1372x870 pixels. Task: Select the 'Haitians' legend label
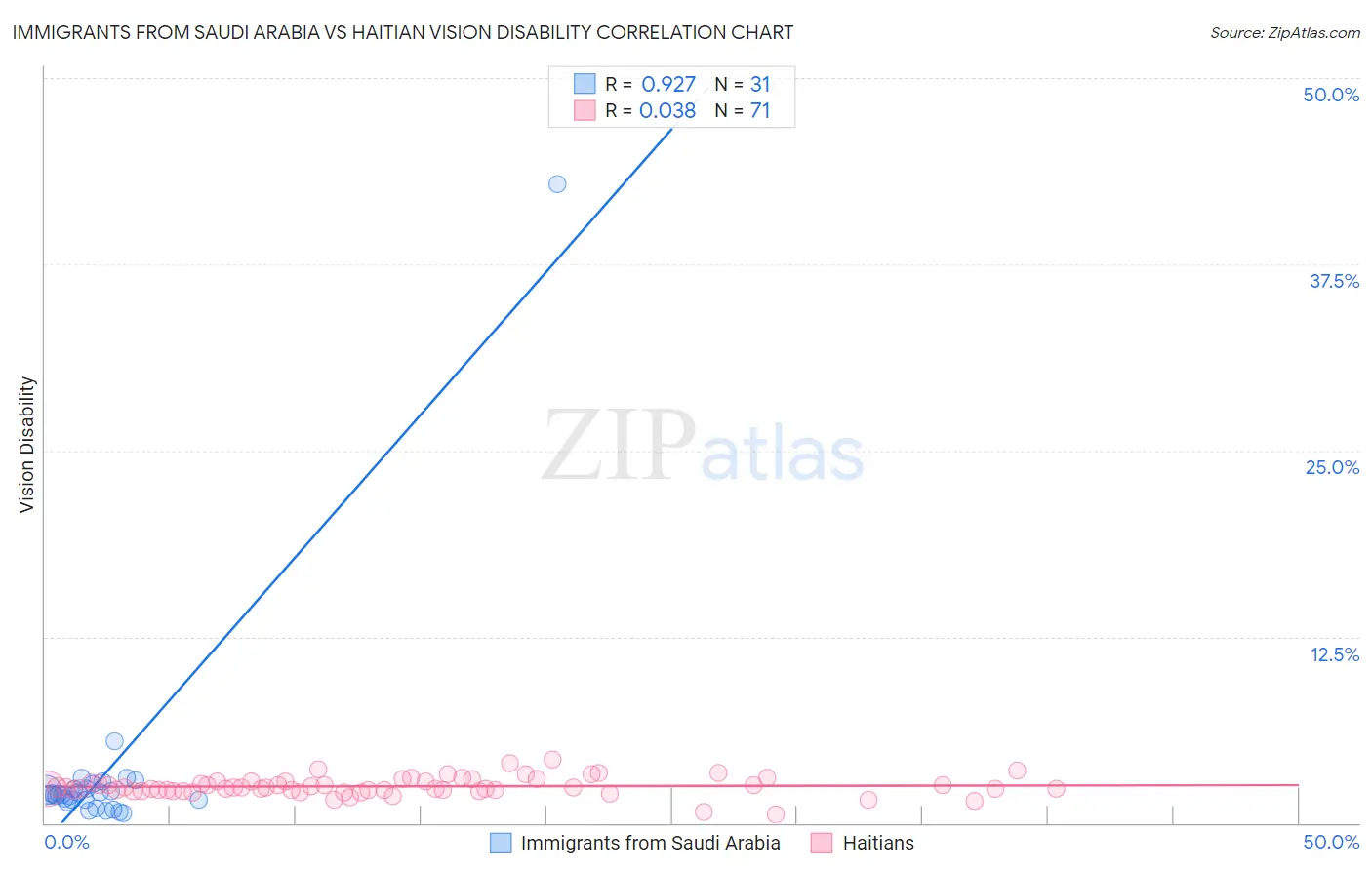(878, 843)
